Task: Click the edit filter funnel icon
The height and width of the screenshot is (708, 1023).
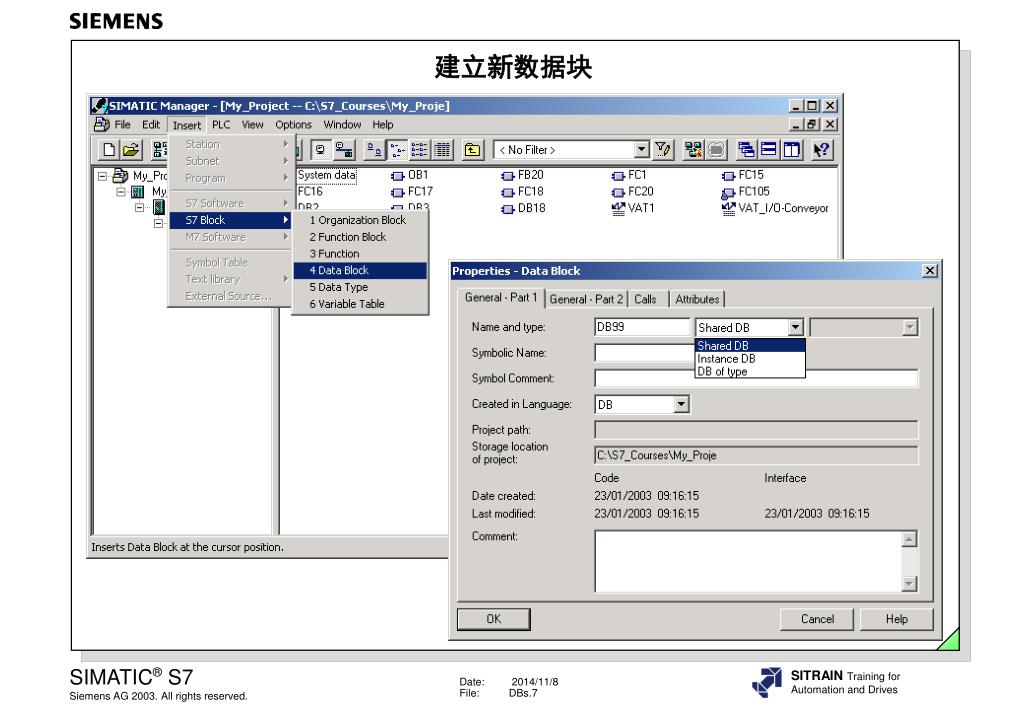Action: [663, 149]
